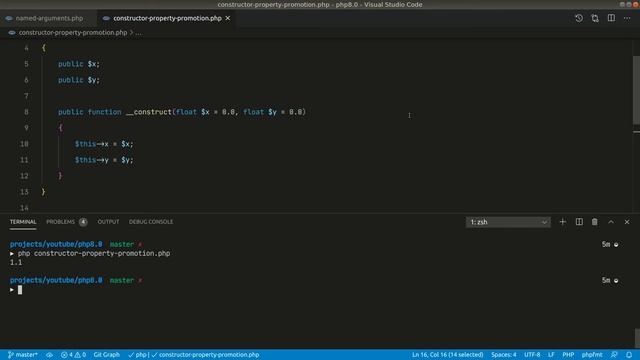Click constructor-property-promotion.php status bar item
Screen dimensions: 640x360
[206, 355]
